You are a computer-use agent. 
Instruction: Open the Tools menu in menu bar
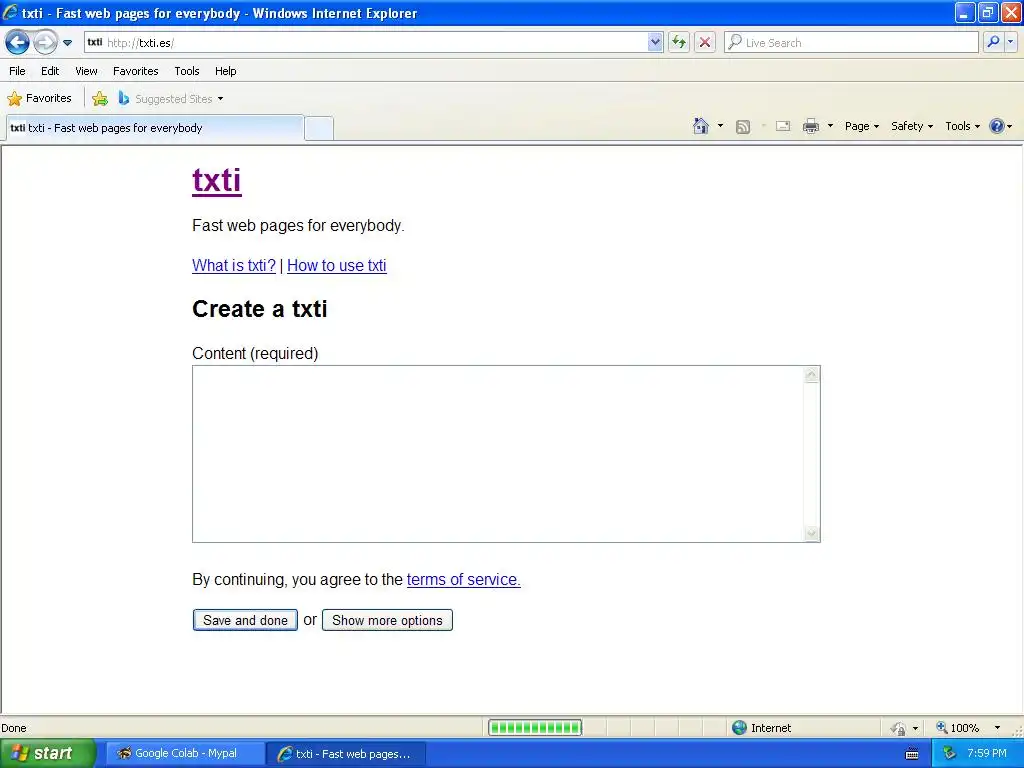click(x=187, y=71)
